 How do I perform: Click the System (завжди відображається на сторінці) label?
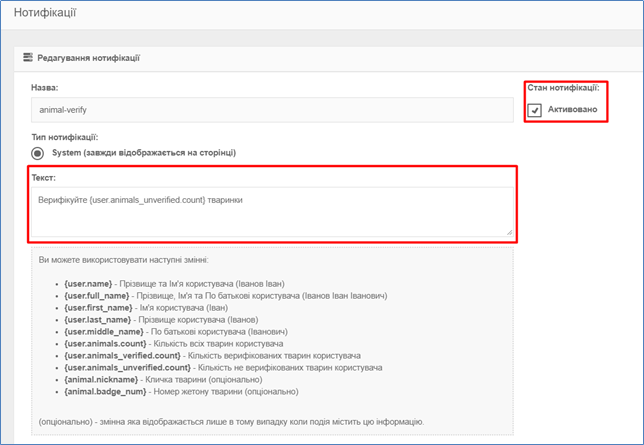pyautogui.click(x=144, y=153)
